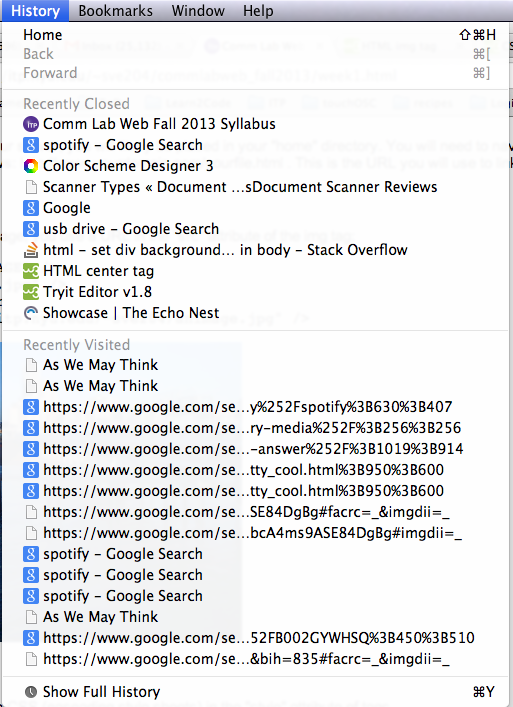Click the Stack Overflow icon in Recently Closed
The height and width of the screenshot is (707, 513).
[x=31, y=250]
